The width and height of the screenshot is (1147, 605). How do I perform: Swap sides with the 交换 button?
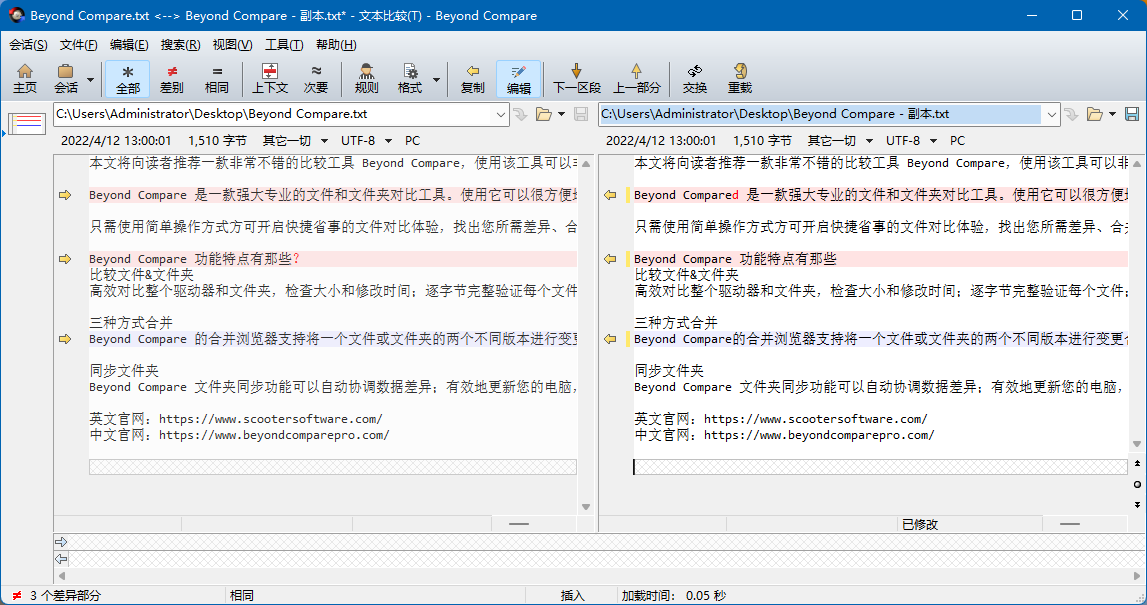point(695,78)
